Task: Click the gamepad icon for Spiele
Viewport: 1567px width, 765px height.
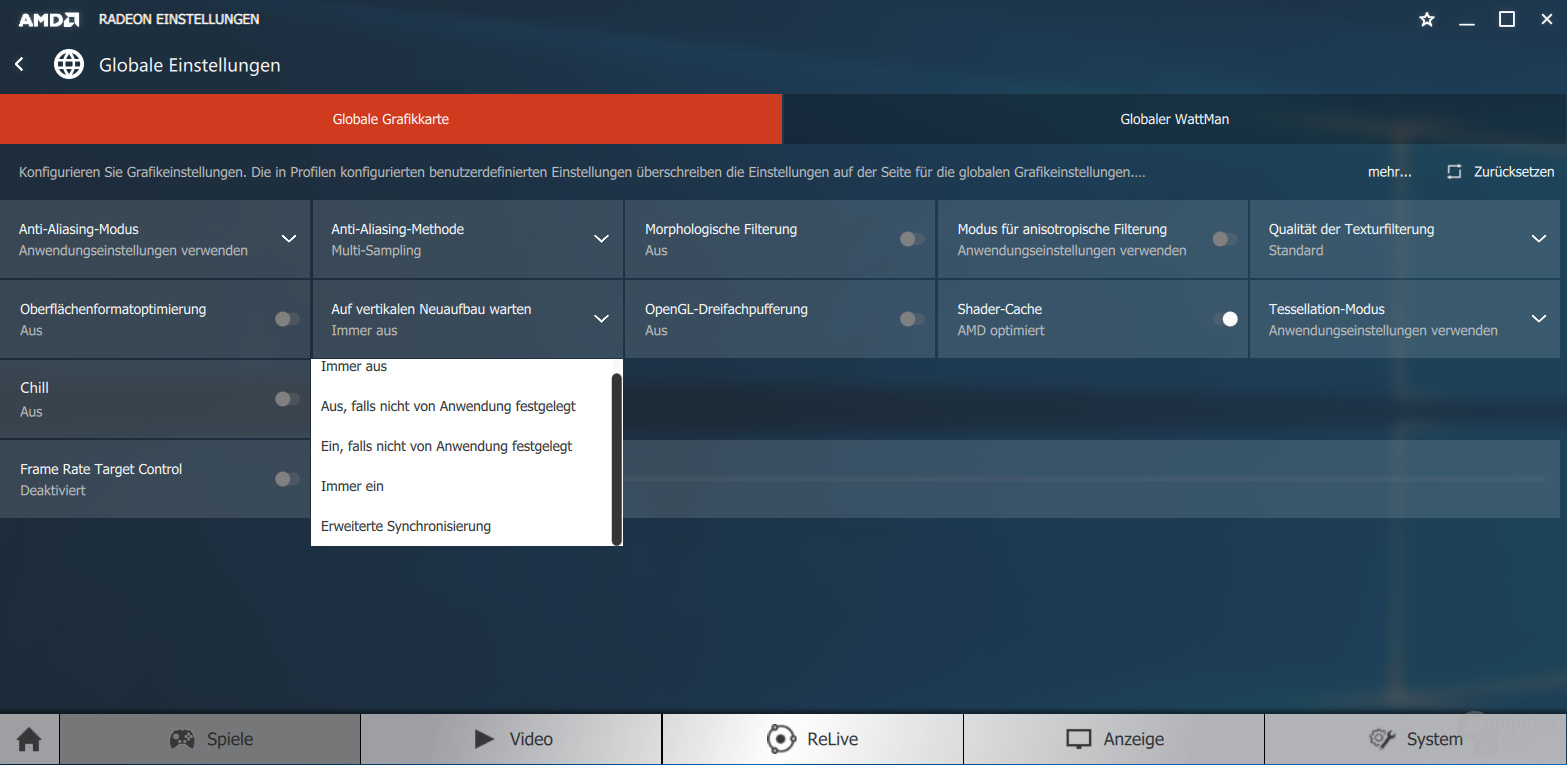Action: coord(181,740)
